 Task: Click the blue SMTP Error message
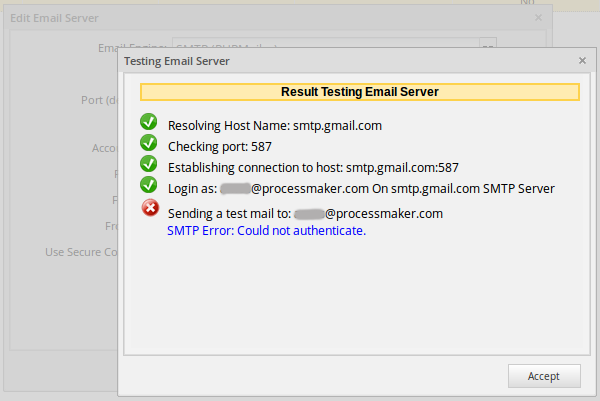pos(266,231)
